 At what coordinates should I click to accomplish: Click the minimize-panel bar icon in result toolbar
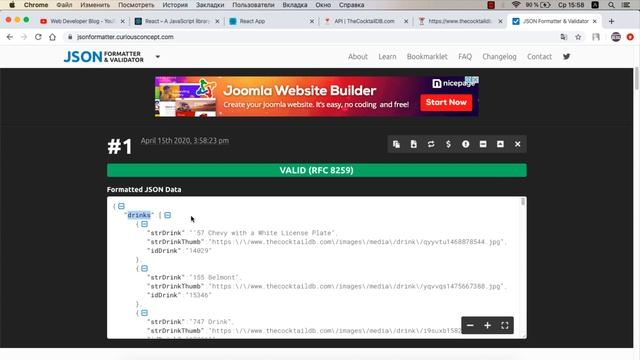tap(483, 144)
